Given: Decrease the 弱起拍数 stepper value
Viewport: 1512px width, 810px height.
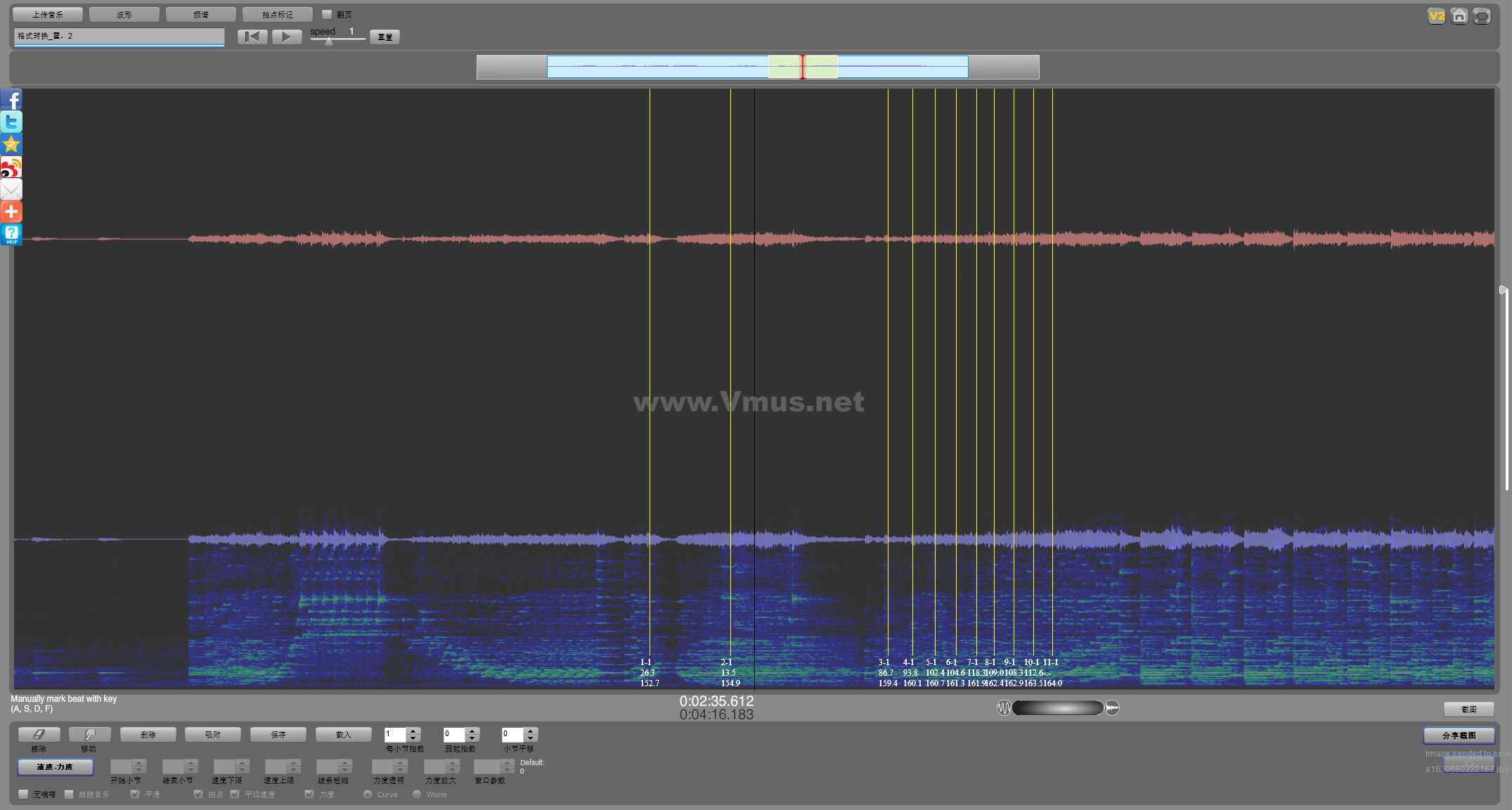Looking at the screenshot, I should (472, 738).
